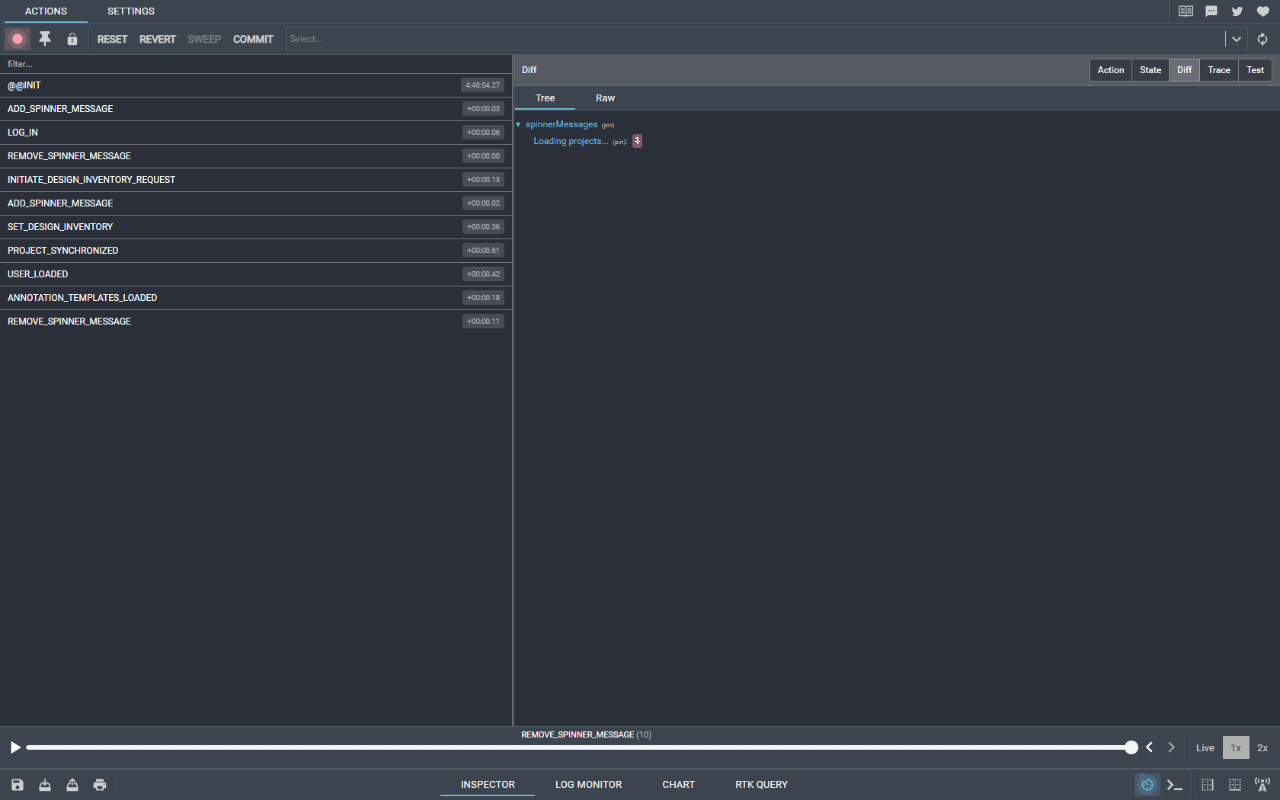The image size is (1280, 800).
Task: Switch to the ACTIONS tab
Action: [x=46, y=11]
